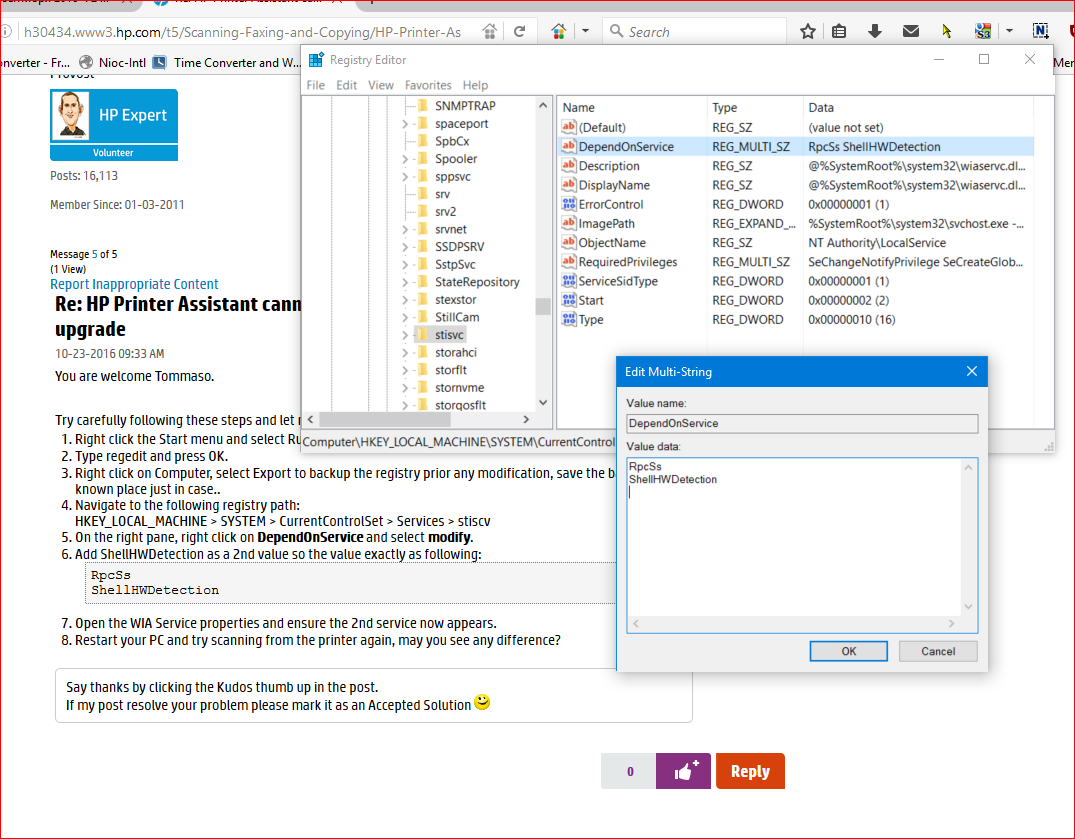Click the browser Search box
Image resolution: width=1075 pixels, height=839 pixels.
(x=694, y=32)
